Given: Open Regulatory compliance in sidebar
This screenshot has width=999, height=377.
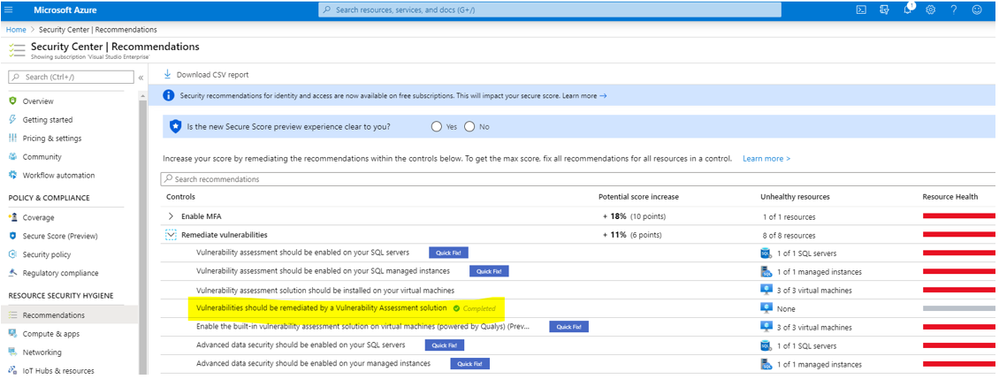Looking at the screenshot, I should click(x=61, y=273).
